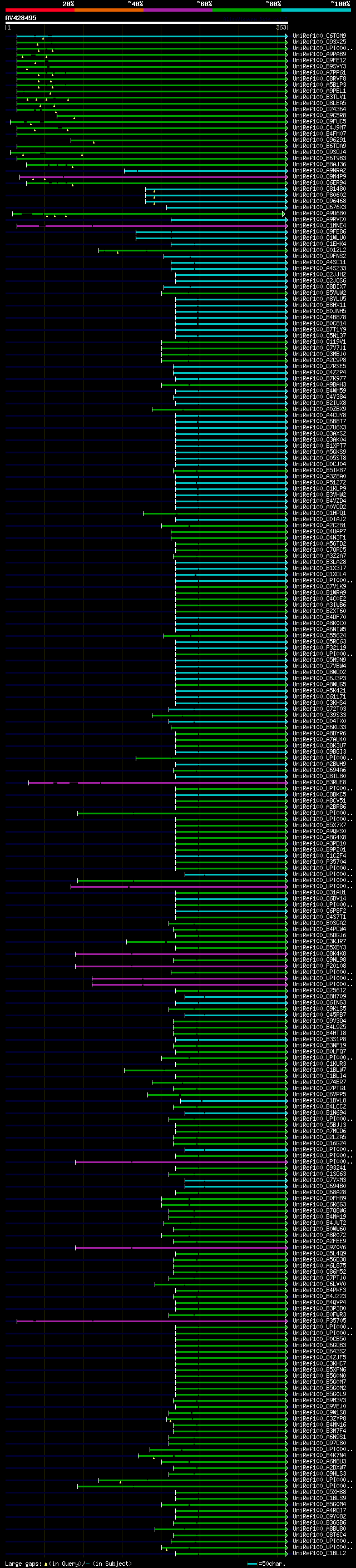Select hit label UniRef100_P35705

point(319,1321)
